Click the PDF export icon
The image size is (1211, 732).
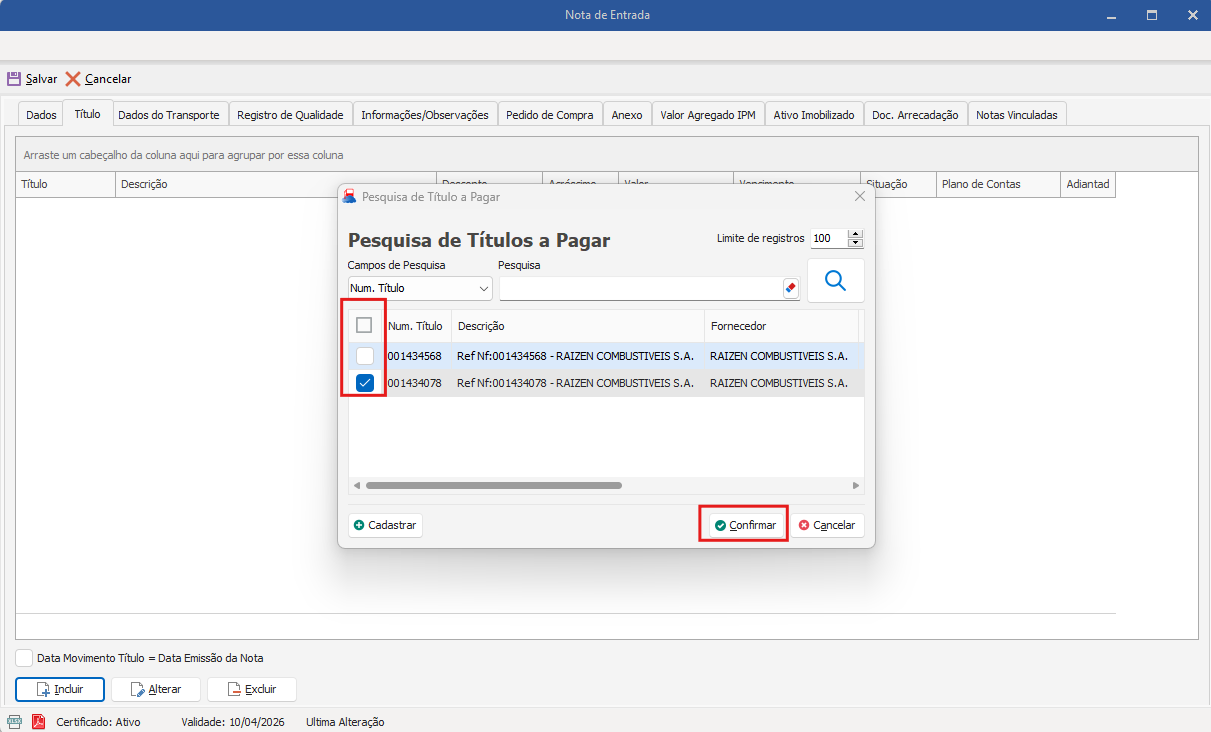click(39, 721)
